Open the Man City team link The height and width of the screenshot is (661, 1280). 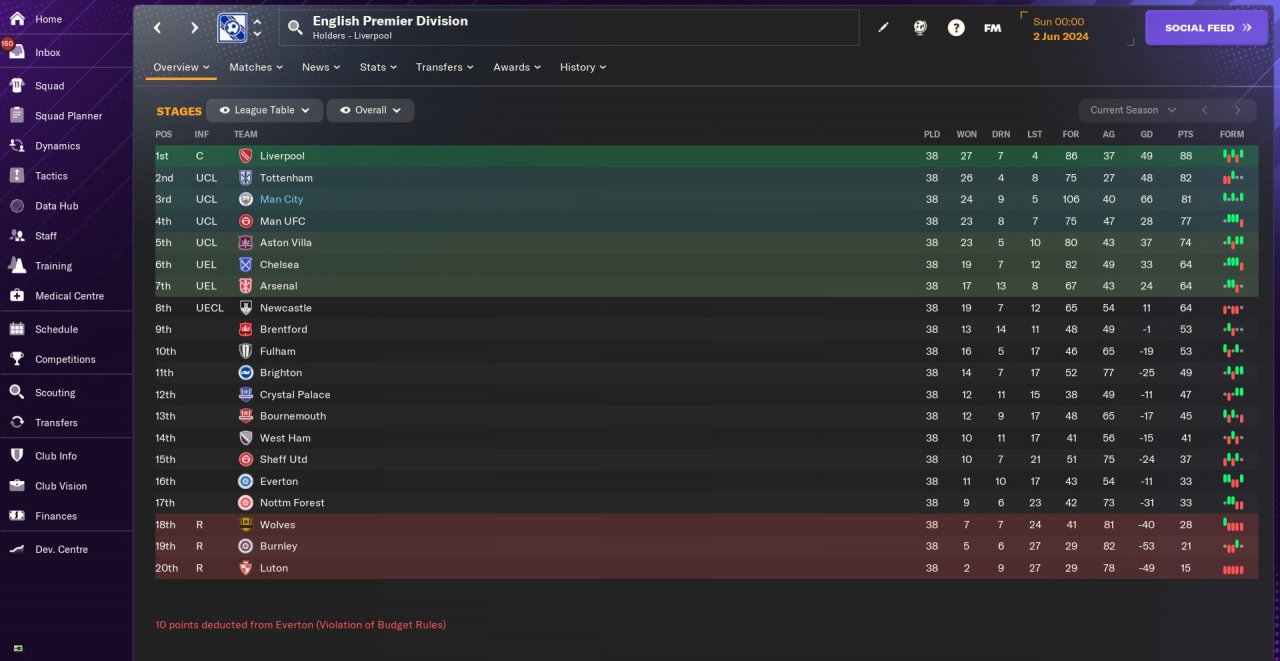point(281,199)
